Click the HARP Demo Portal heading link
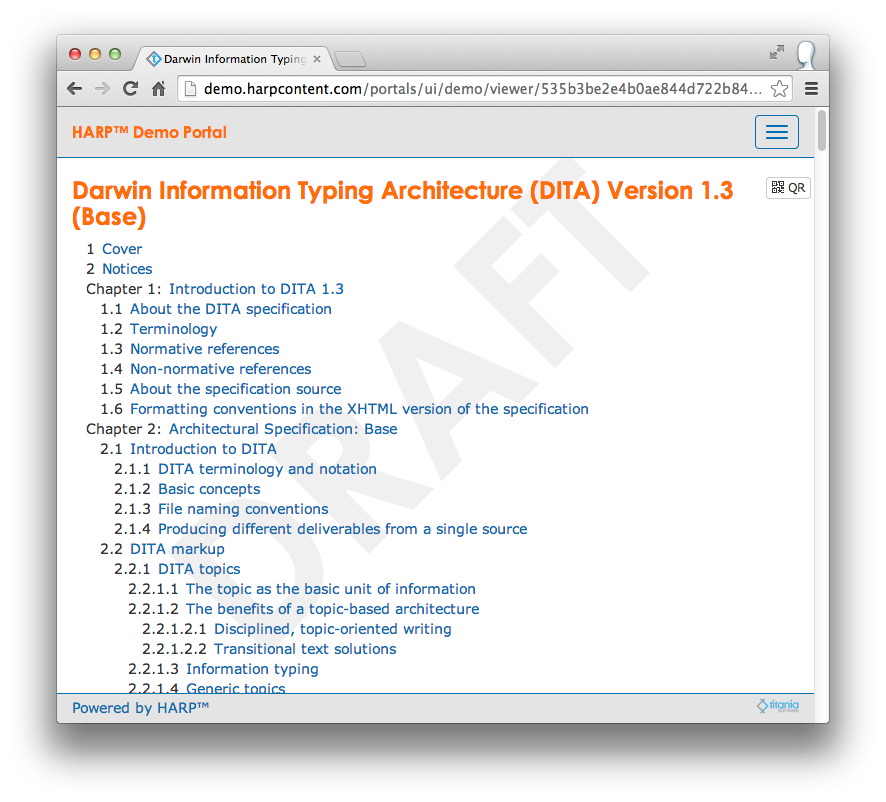The width and height of the screenshot is (886, 802). (149, 132)
